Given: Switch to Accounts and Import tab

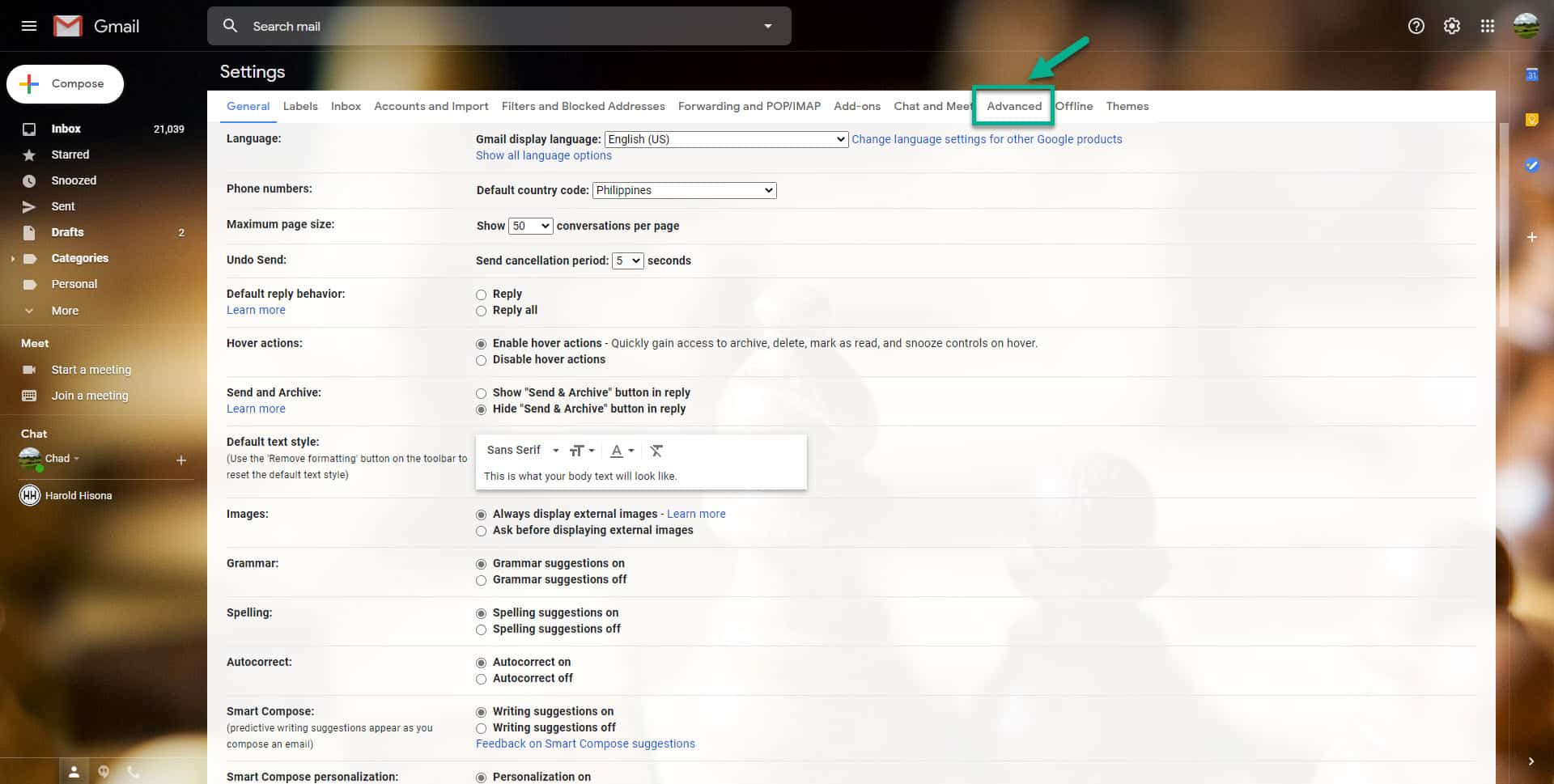Looking at the screenshot, I should (431, 106).
